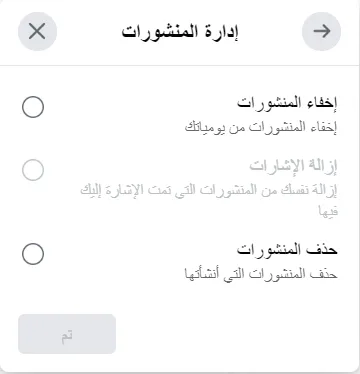
Task: Tap the circular grey X icon background
Action: (x=37, y=31)
